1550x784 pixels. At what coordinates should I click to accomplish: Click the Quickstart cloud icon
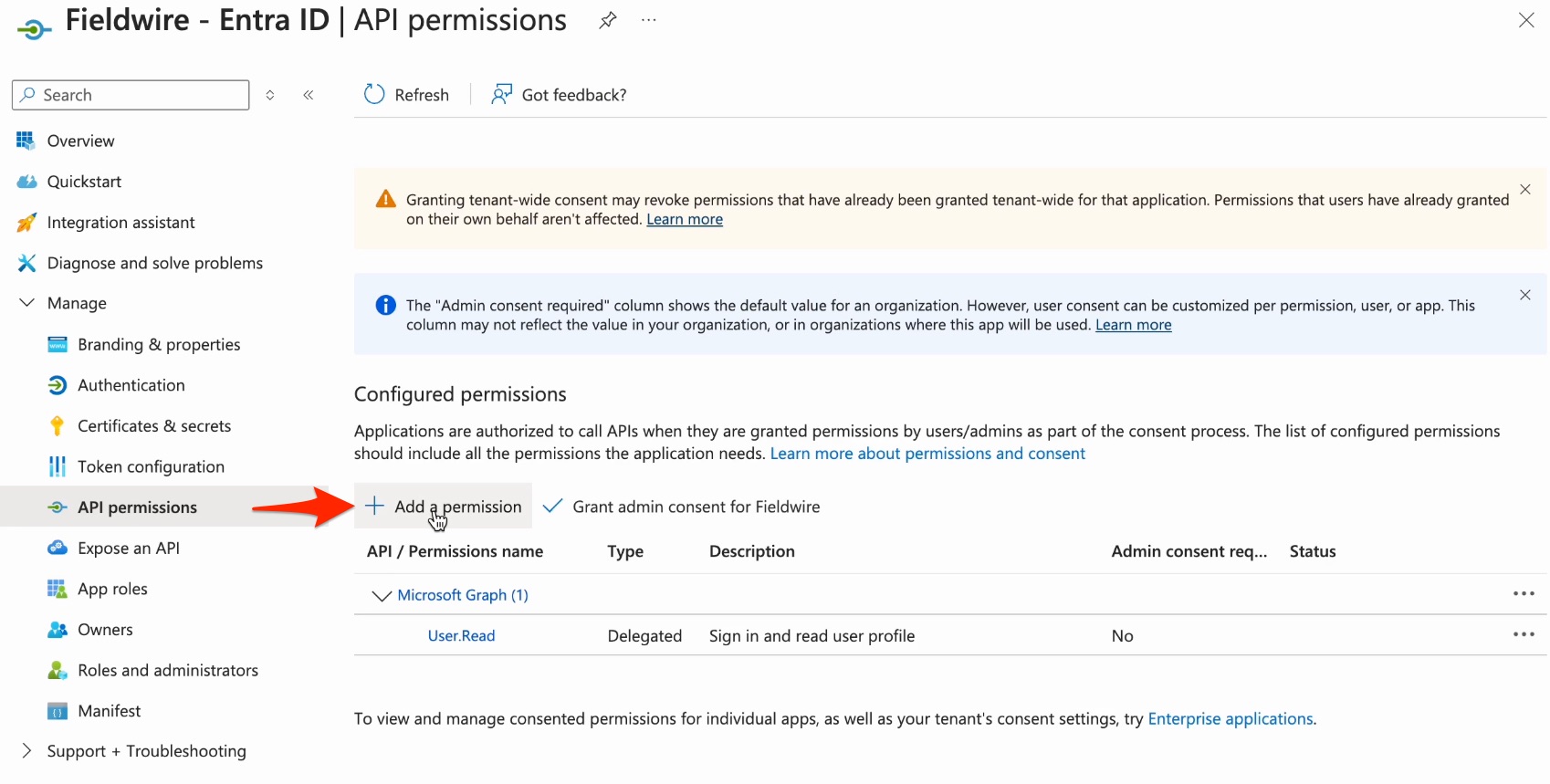tap(26, 182)
